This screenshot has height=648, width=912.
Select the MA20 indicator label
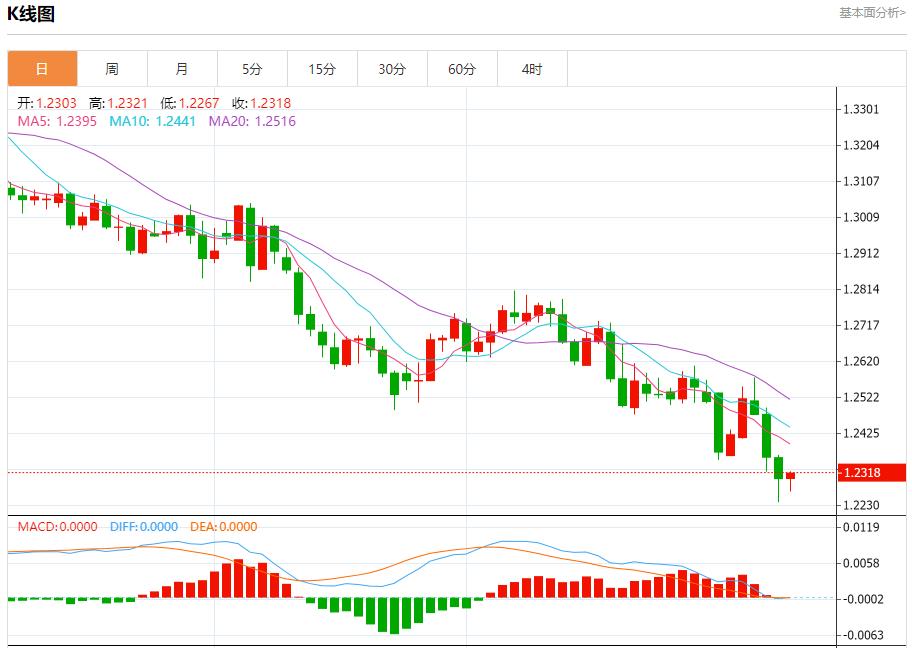[x=252, y=121]
